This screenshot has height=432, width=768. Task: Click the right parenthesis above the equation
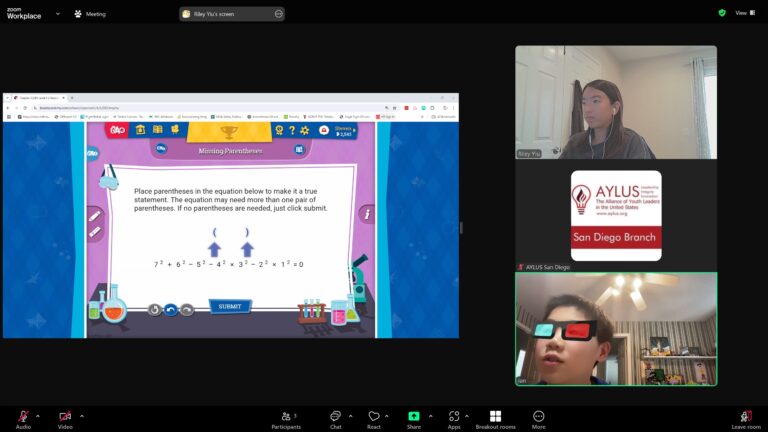coord(247,232)
